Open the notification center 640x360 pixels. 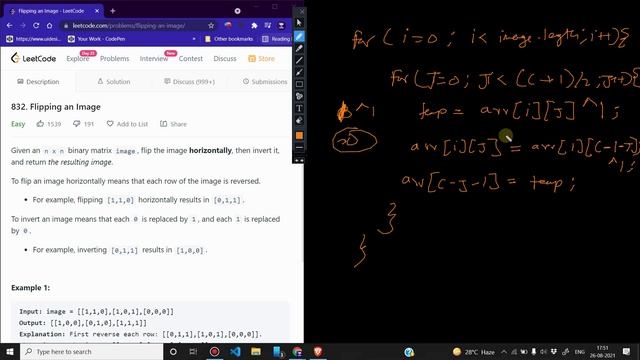point(627,351)
